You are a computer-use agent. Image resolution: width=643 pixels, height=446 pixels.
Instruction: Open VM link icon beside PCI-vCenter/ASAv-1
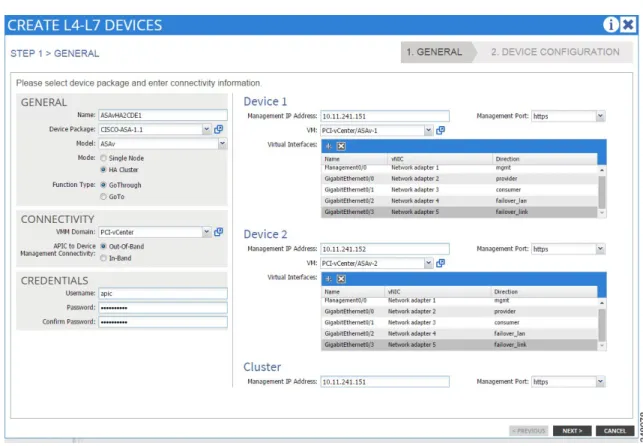click(x=440, y=130)
